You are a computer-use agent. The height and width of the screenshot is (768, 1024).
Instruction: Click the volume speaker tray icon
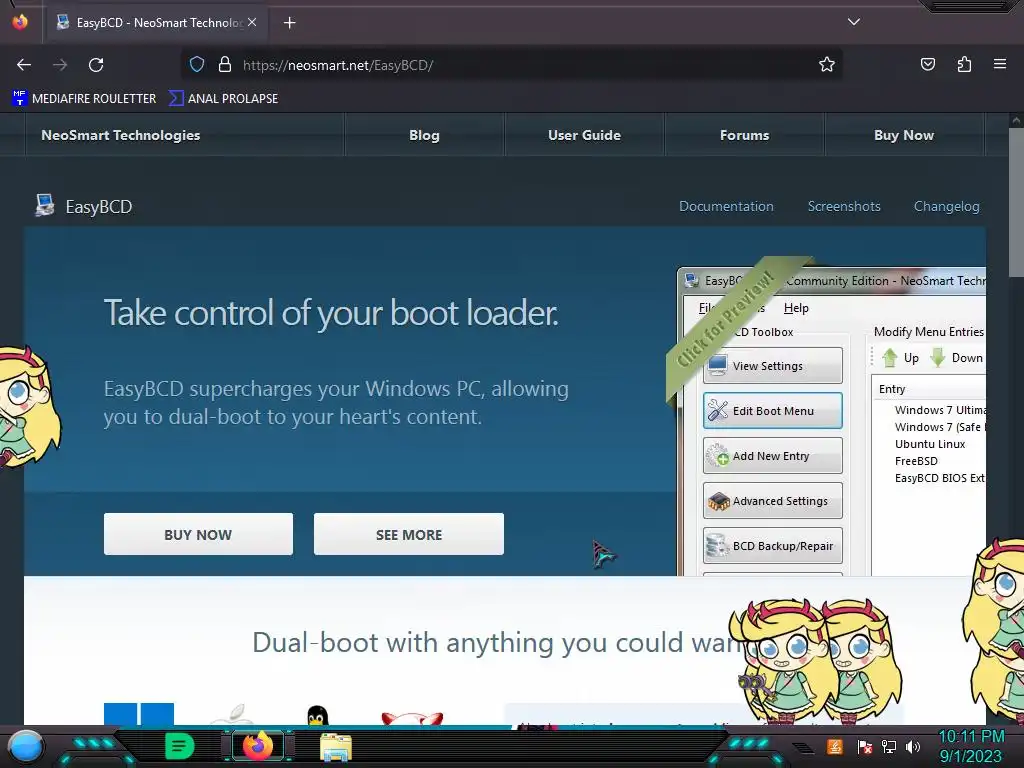coord(913,746)
